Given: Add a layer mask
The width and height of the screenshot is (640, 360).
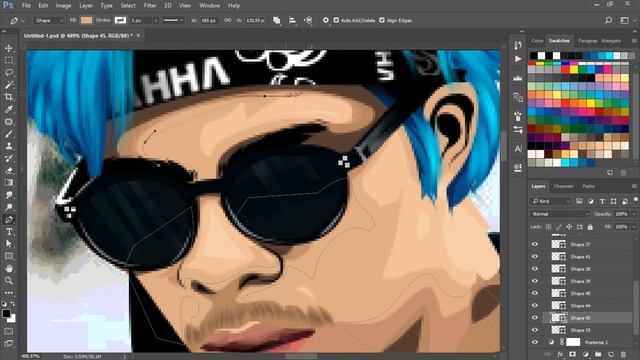Looking at the screenshot, I should pyautogui.click(x=573, y=354).
